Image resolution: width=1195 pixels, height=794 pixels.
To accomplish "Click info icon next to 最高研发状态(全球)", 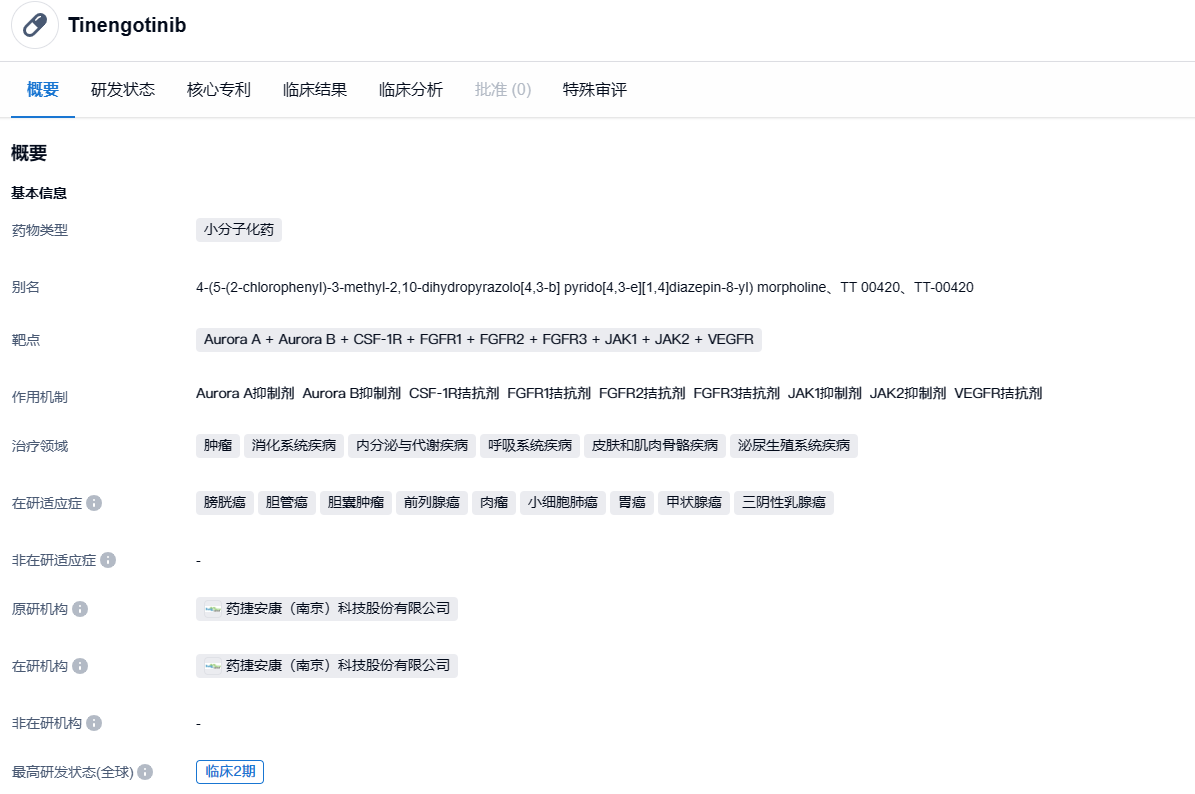I will click(x=145, y=772).
